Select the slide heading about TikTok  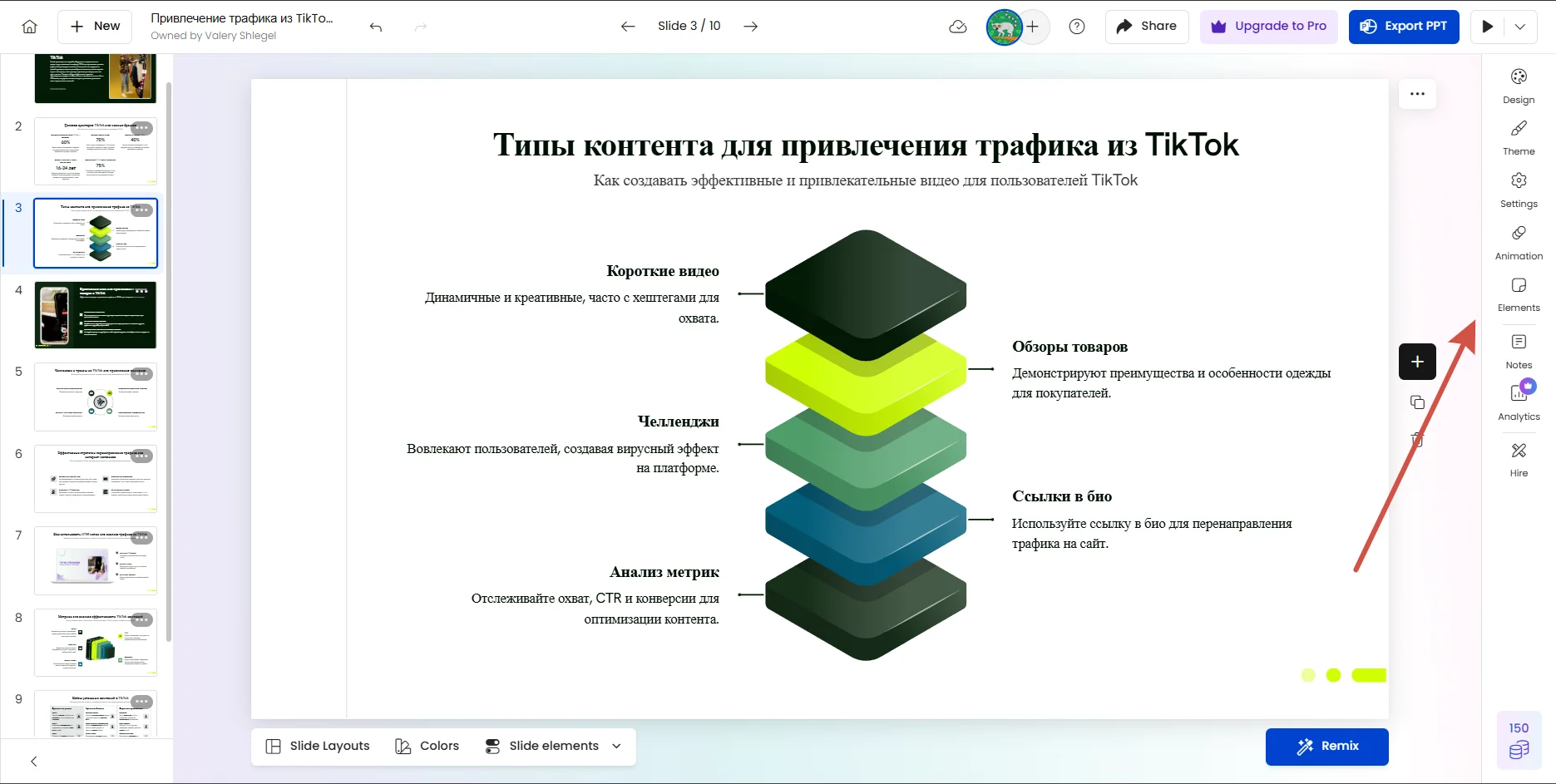866,145
